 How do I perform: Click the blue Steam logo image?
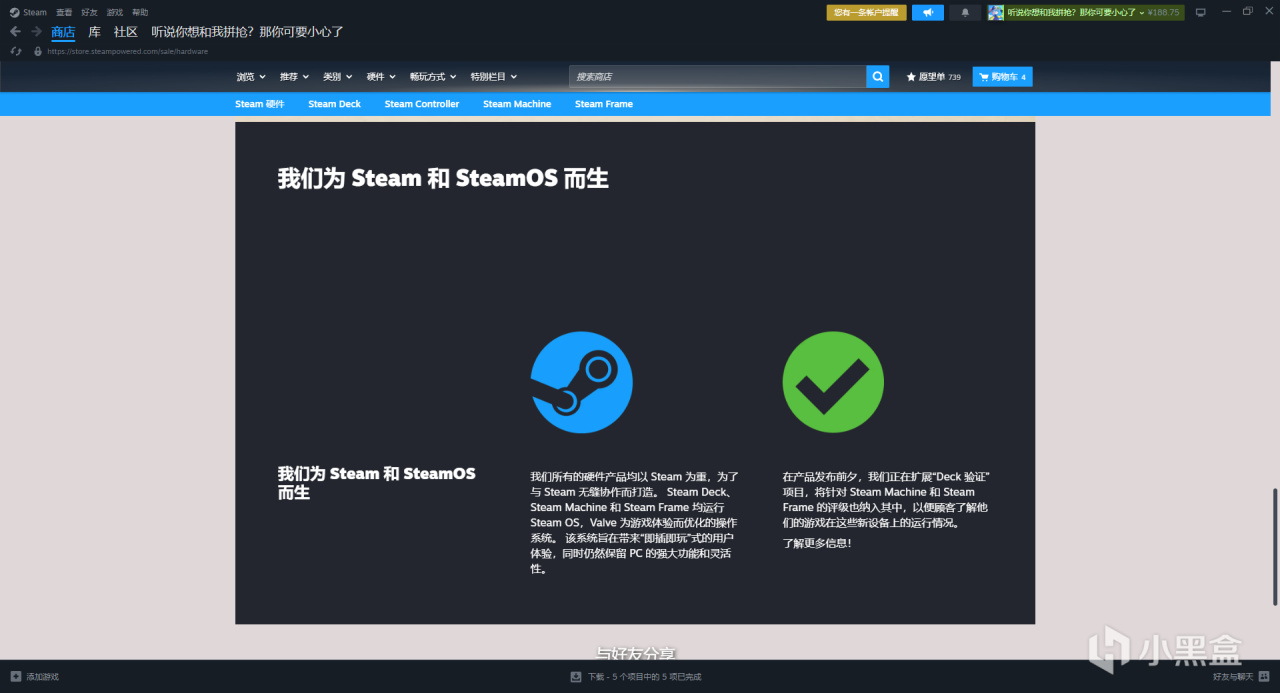[x=581, y=382]
